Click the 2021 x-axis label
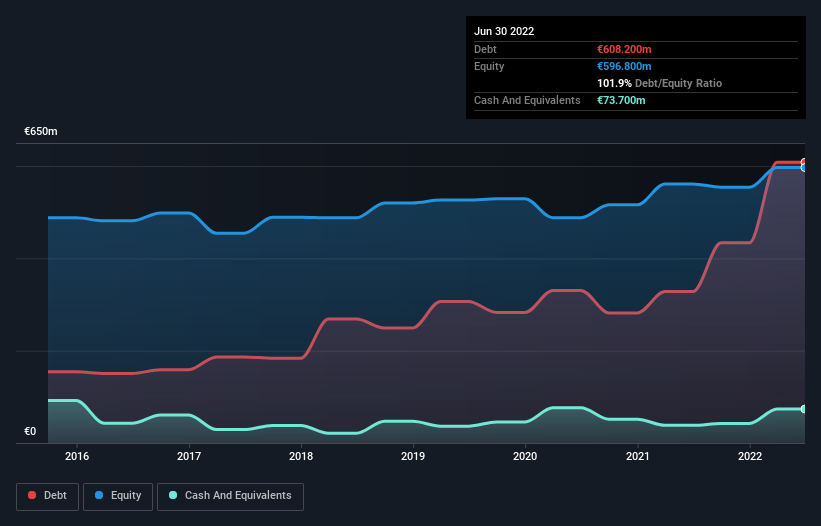 coord(638,456)
